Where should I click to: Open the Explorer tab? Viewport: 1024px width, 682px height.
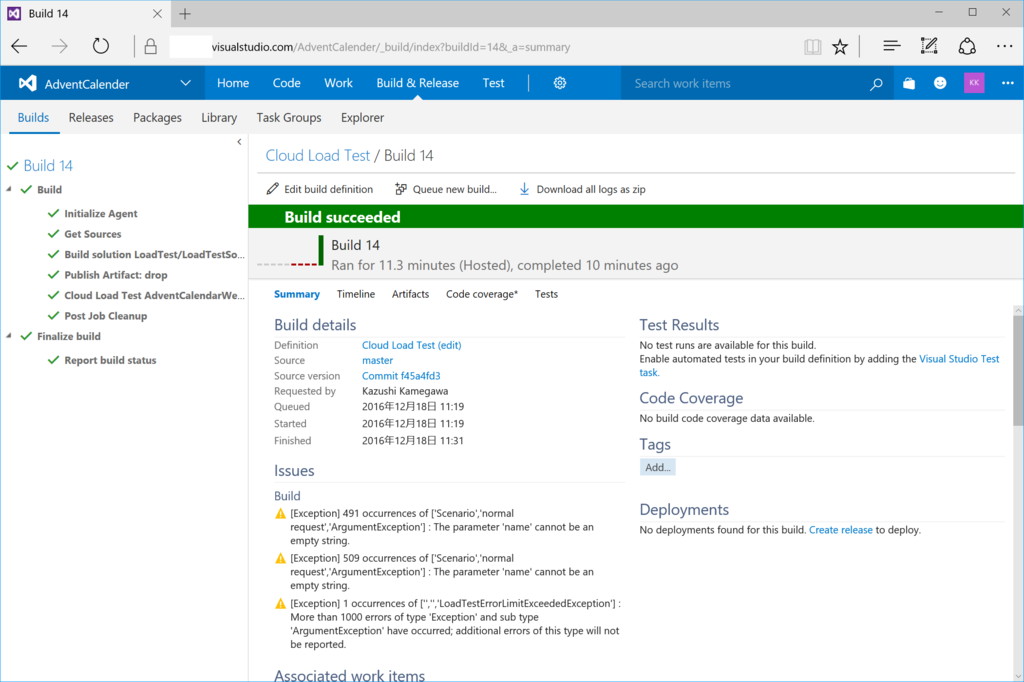click(x=362, y=118)
